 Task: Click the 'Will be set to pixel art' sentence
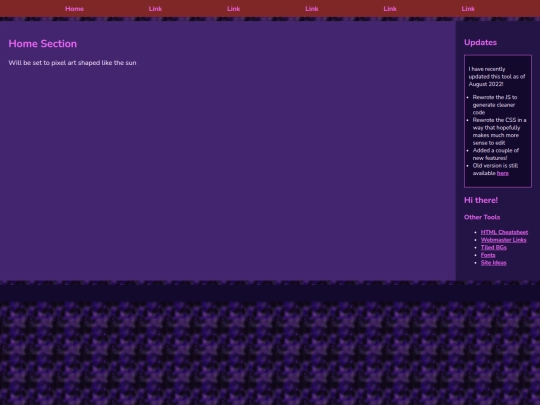(x=72, y=63)
